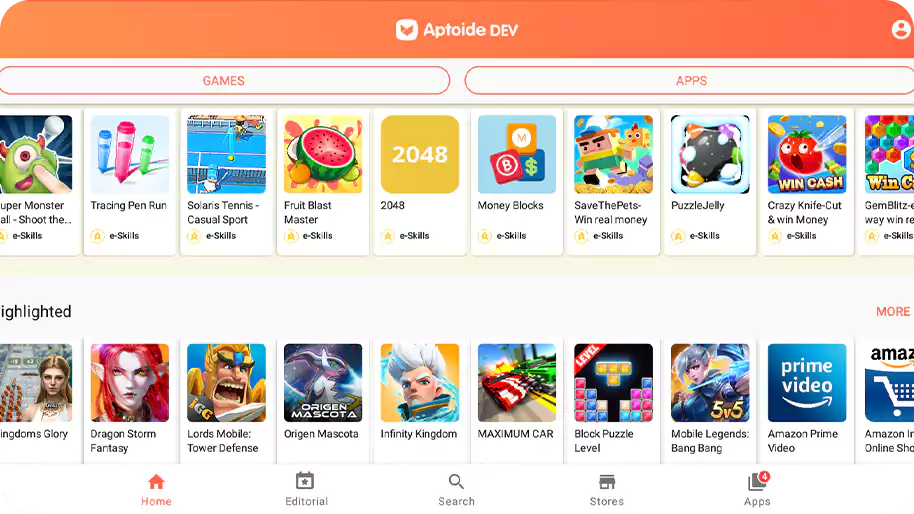Open Tracing Pen Run game

point(129,182)
